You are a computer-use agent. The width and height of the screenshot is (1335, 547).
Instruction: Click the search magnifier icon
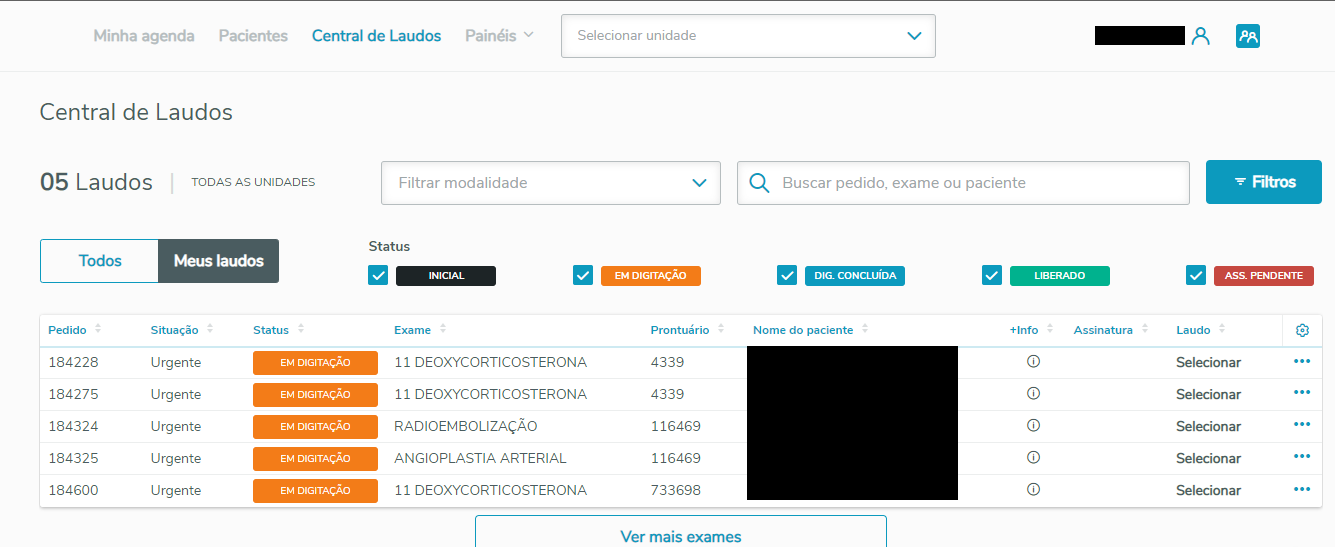point(759,183)
